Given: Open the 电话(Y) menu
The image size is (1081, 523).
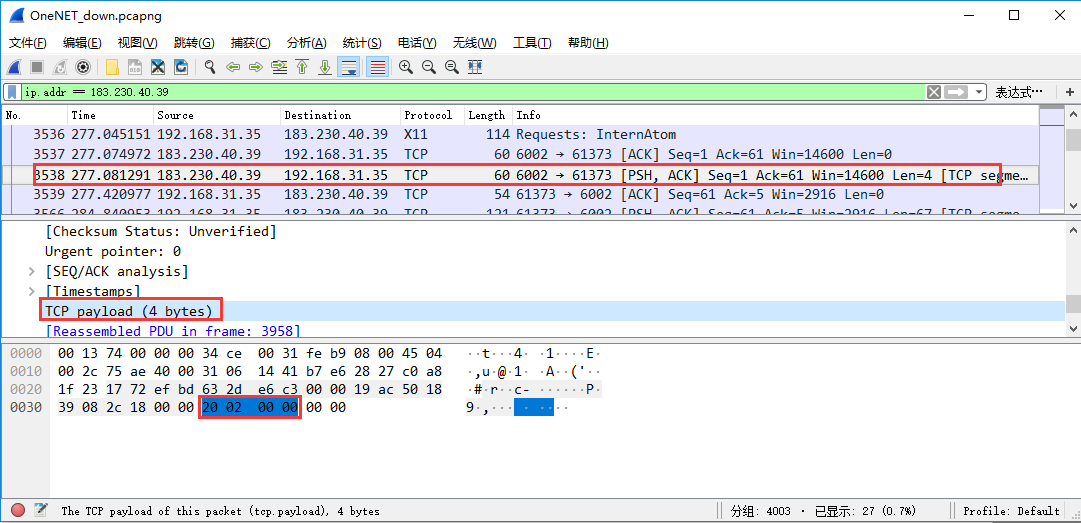Looking at the screenshot, I should (x=417, y=43).
